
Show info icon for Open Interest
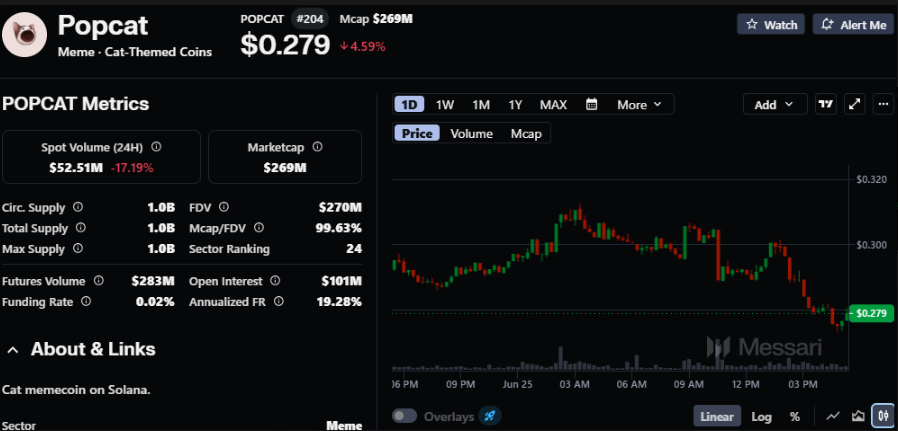pos(275,280)
